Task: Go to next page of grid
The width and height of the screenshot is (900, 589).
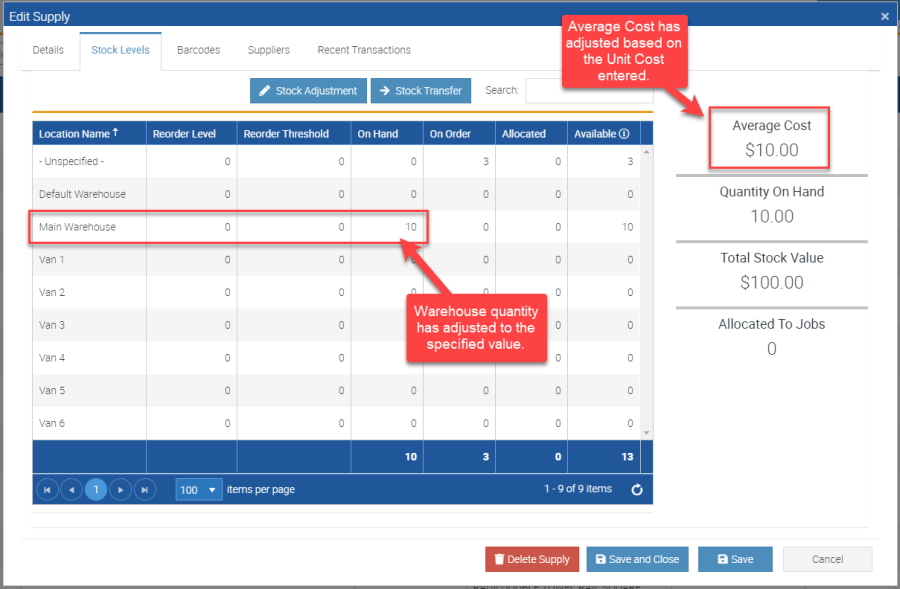Action: (120, 490)
